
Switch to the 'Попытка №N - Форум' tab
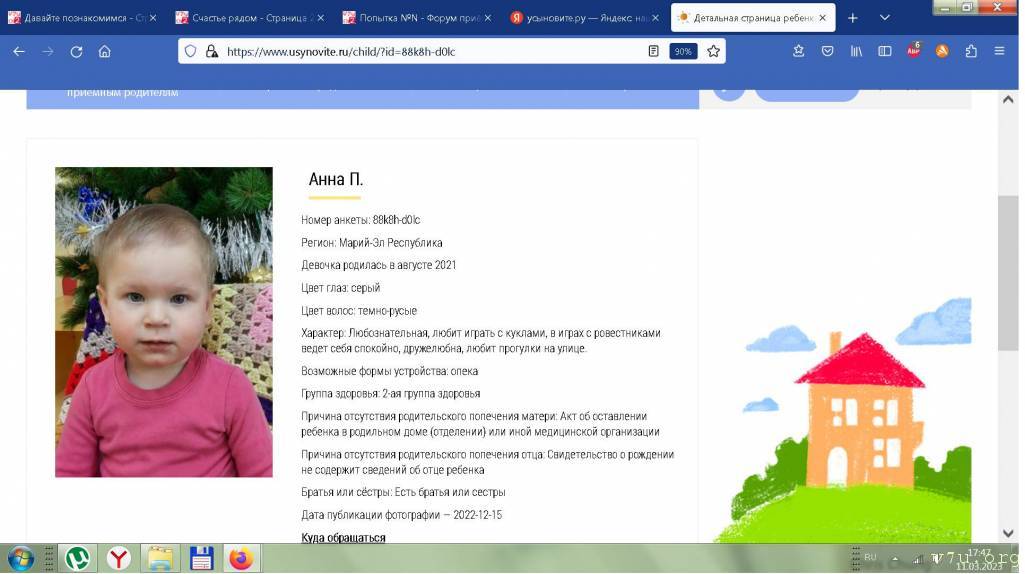point(415,18)
